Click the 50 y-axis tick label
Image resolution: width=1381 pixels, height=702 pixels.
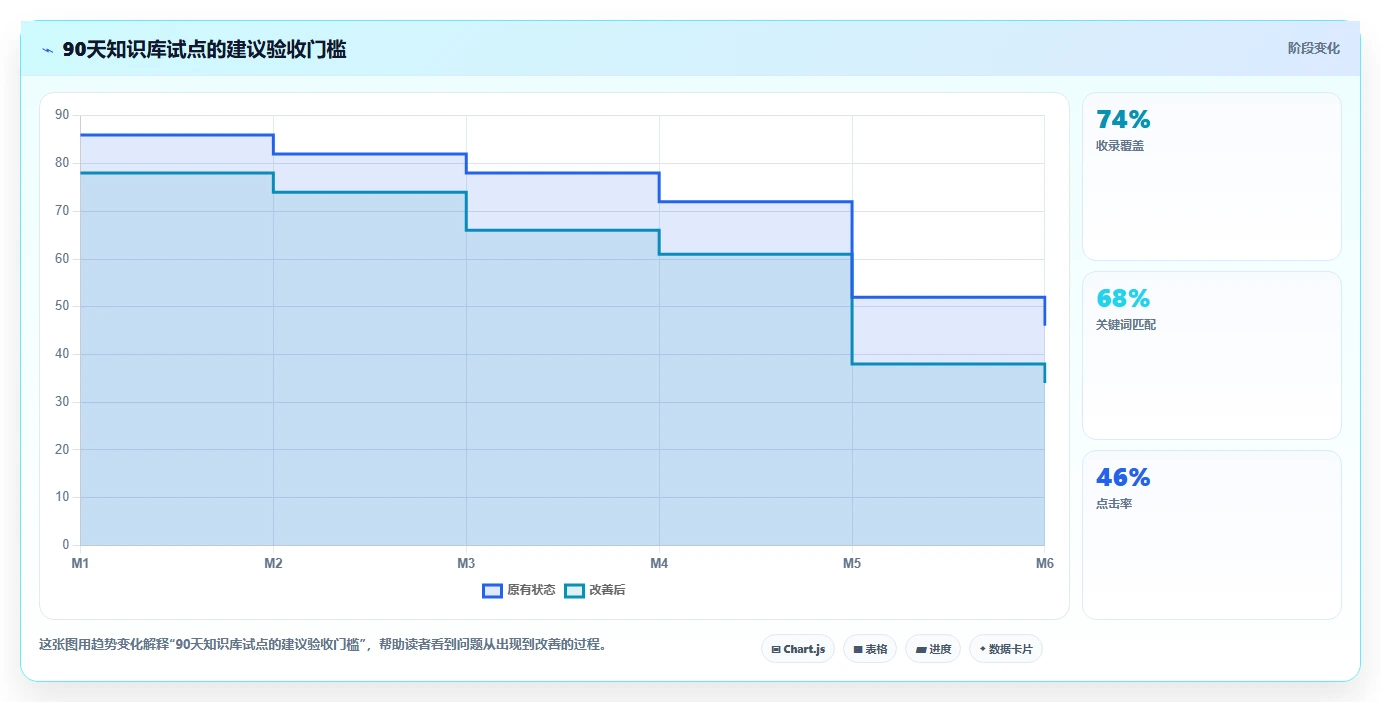62,306
